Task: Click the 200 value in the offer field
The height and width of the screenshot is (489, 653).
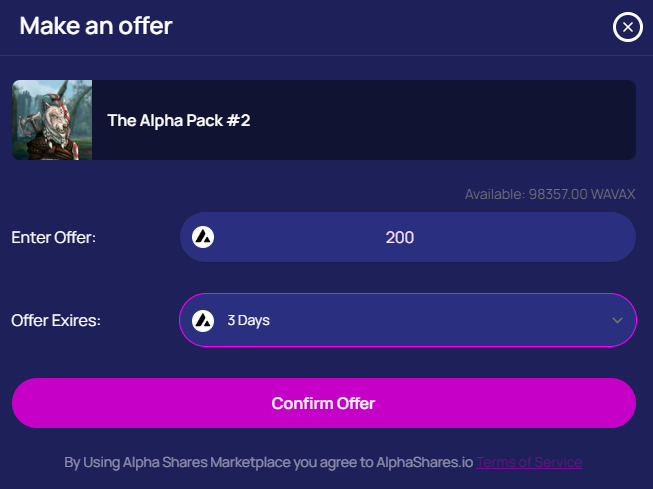Action: (400, 237)
